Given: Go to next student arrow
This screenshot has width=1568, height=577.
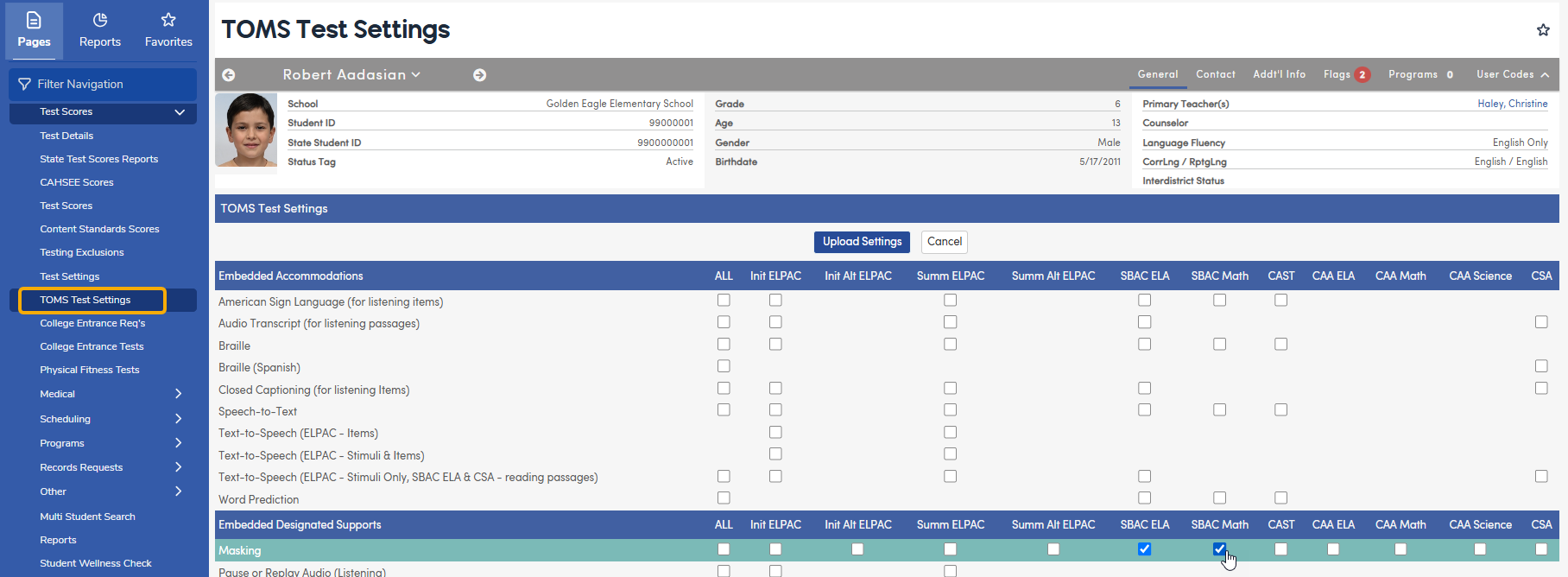Looking at the screenshot, I should pos(480,75).
